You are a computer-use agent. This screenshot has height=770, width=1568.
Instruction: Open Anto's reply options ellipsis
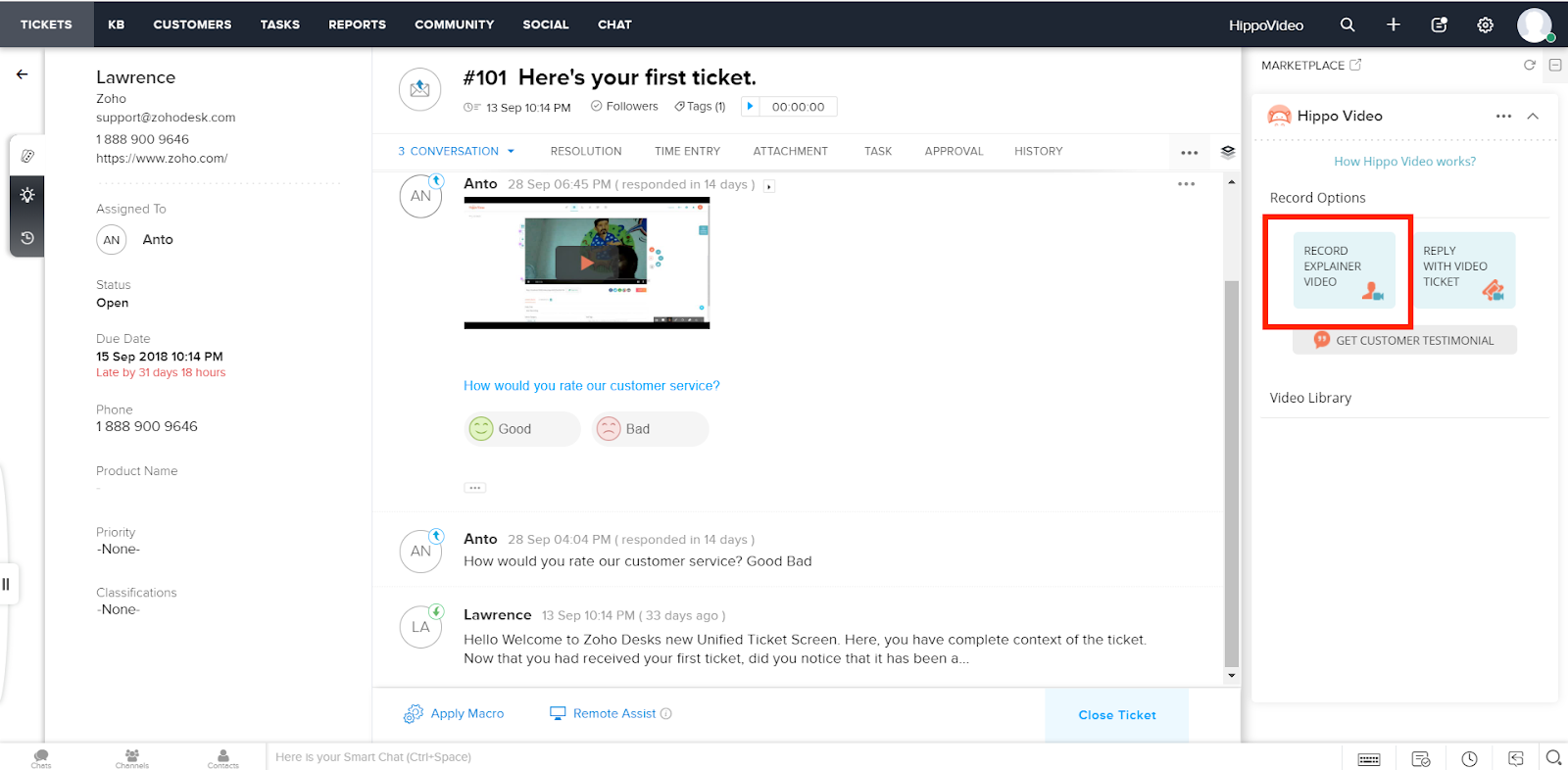click(x=1186, y=184)
